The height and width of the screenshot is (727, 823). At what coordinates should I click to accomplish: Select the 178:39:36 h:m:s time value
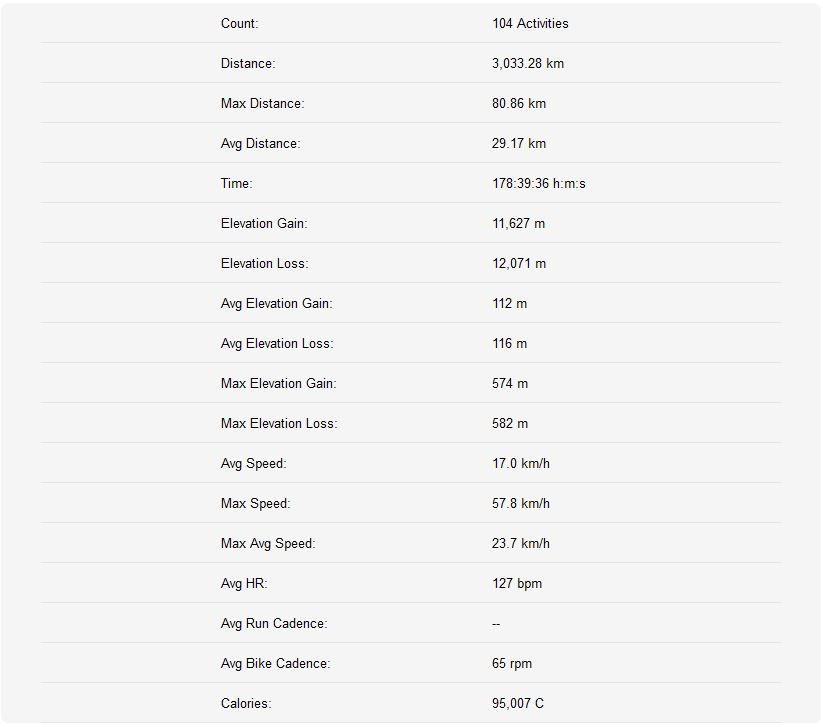(x=539, y=183)
